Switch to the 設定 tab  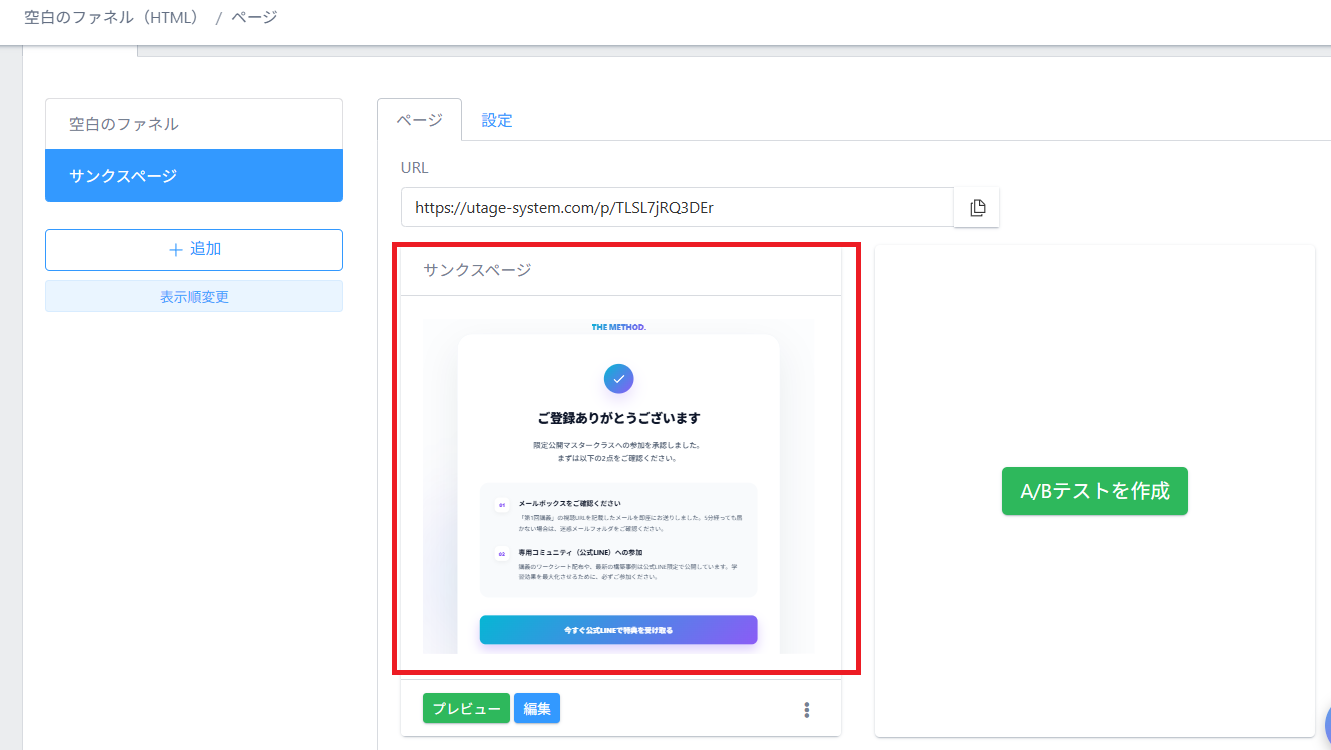pos(497,121)
